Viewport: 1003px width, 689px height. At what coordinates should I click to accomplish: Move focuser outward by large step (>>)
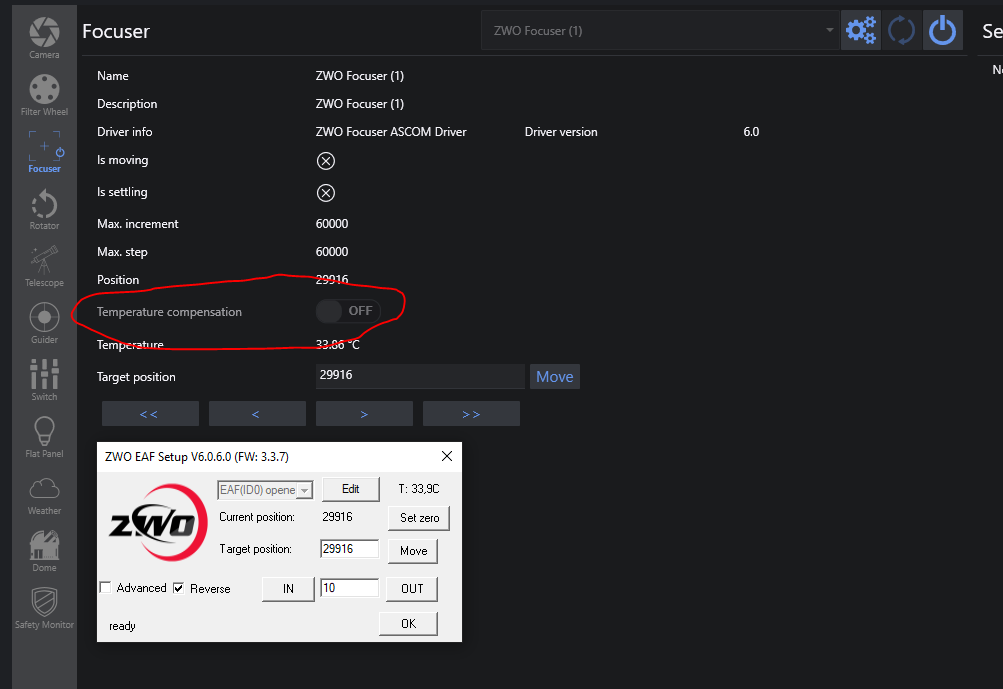point(471,413)
